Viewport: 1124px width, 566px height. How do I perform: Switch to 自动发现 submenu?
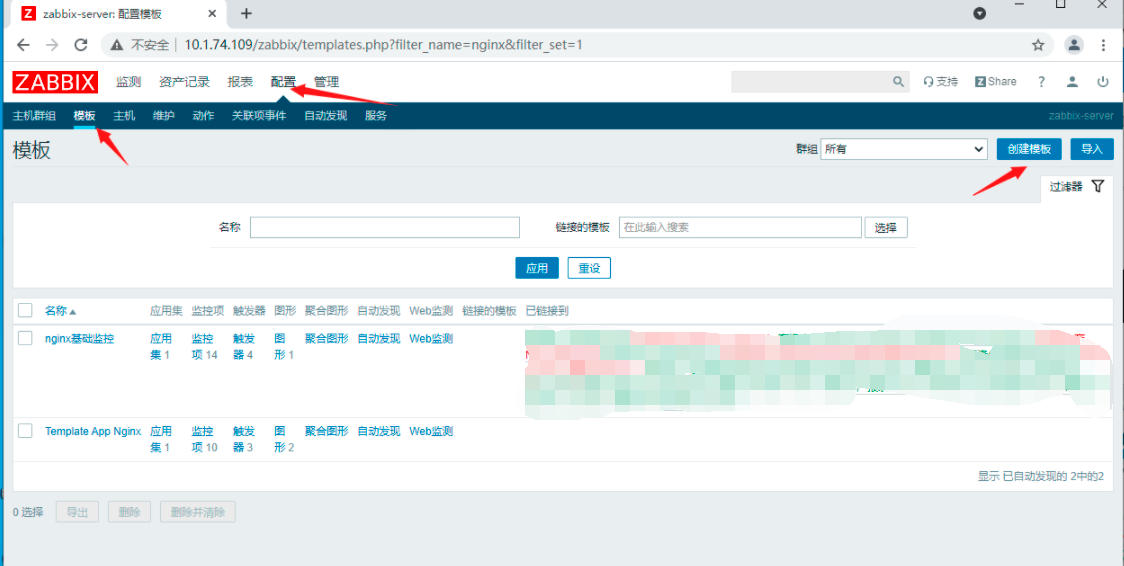[325, 115]
